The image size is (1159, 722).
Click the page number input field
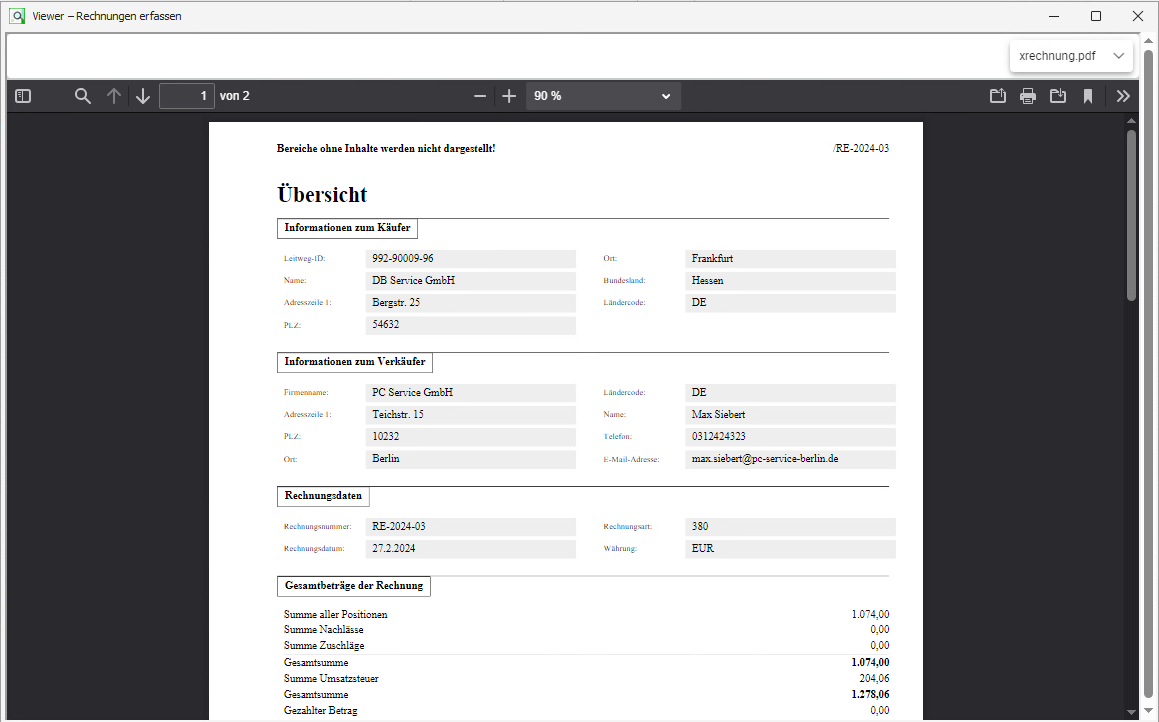186,96
